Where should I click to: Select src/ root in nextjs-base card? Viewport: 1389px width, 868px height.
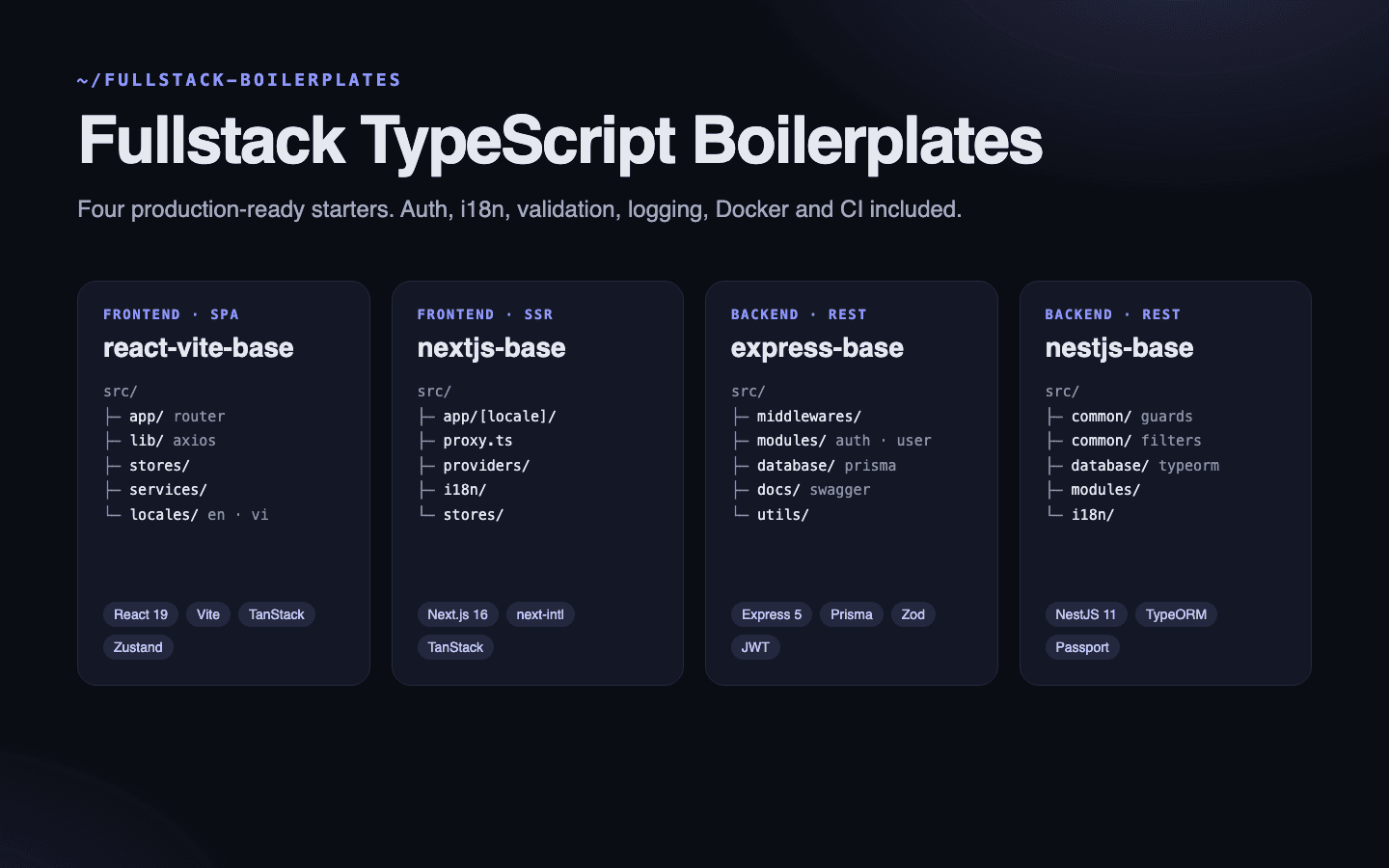pos(435,392)
